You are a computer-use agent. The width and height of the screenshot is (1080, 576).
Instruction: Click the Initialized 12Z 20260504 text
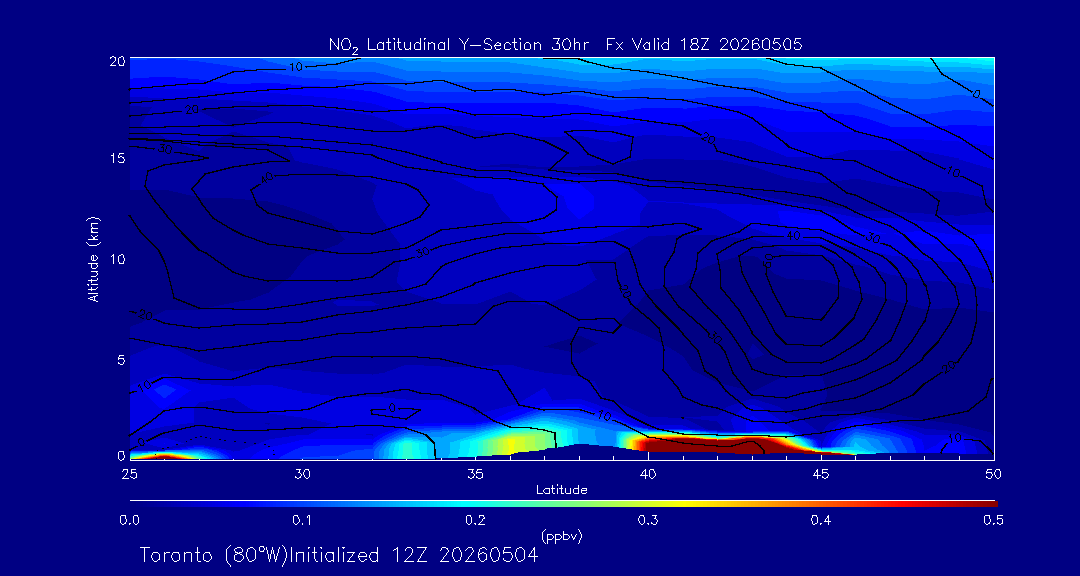413,555
